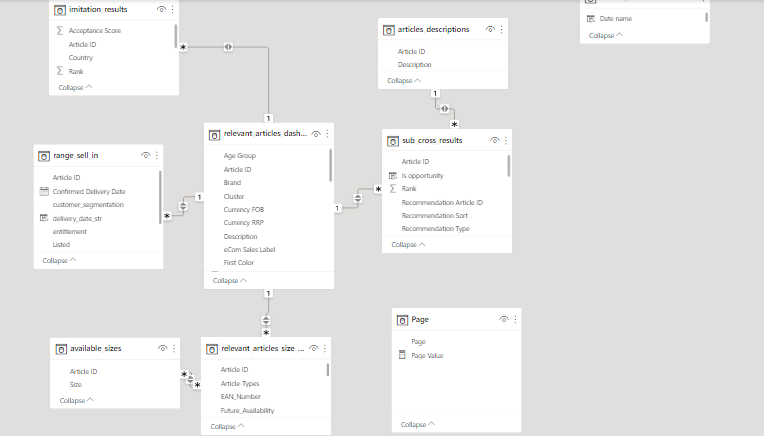This screenshot has width=764, height=436.
Task: Collapse the relevant_articles_size table
Action: click(227, 426)
